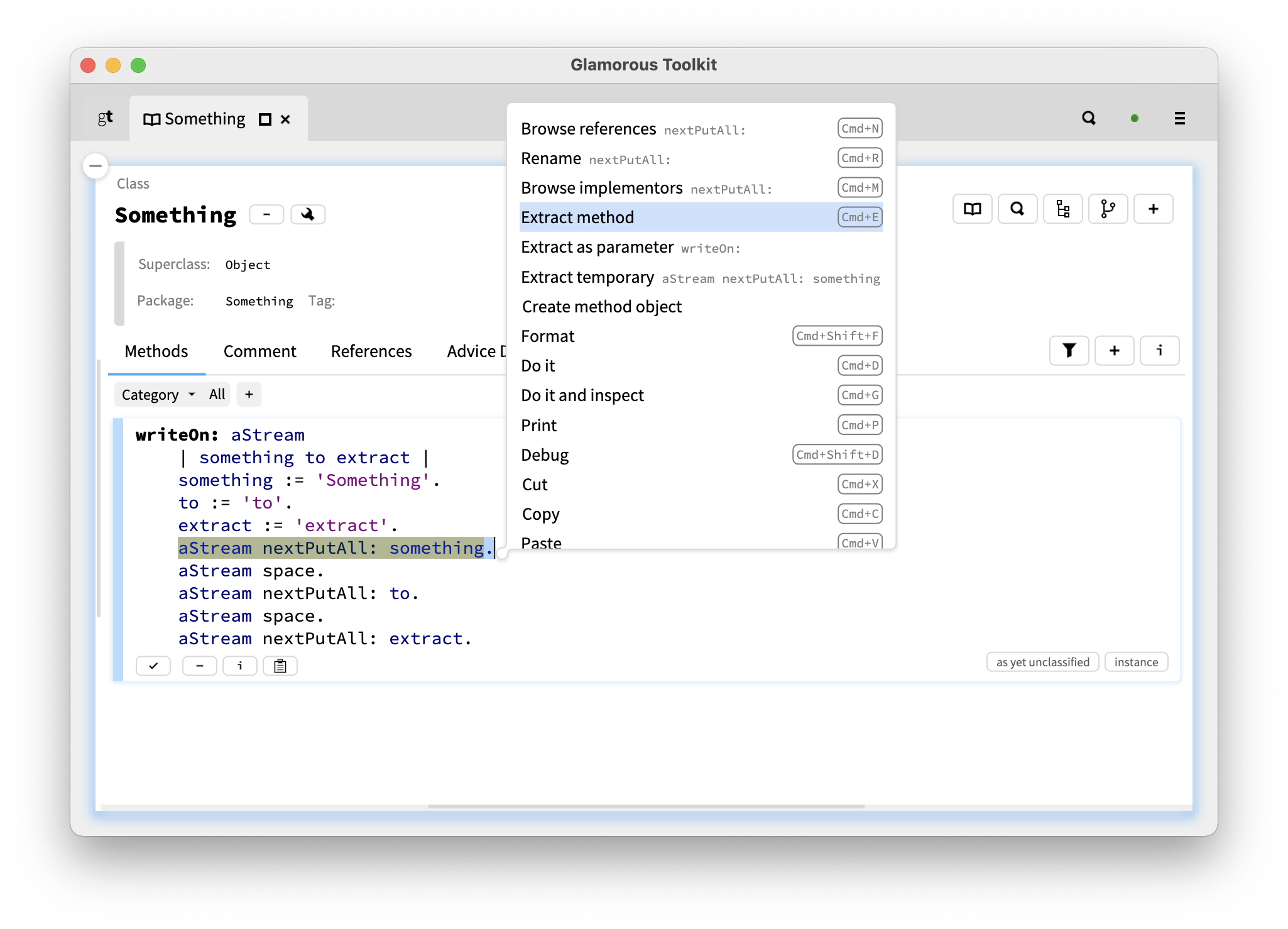Select Cut menu entry
The image size is (1288, 929).
tap(701, 485)
